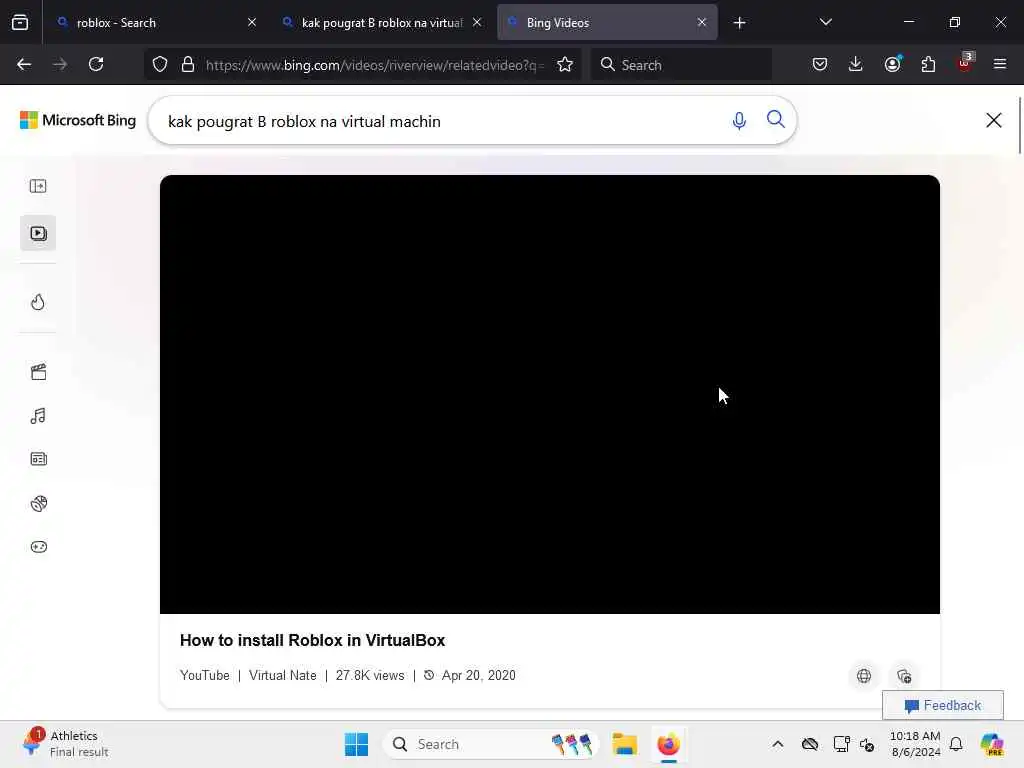Open File Explorer from taskbar

point(624,744)
